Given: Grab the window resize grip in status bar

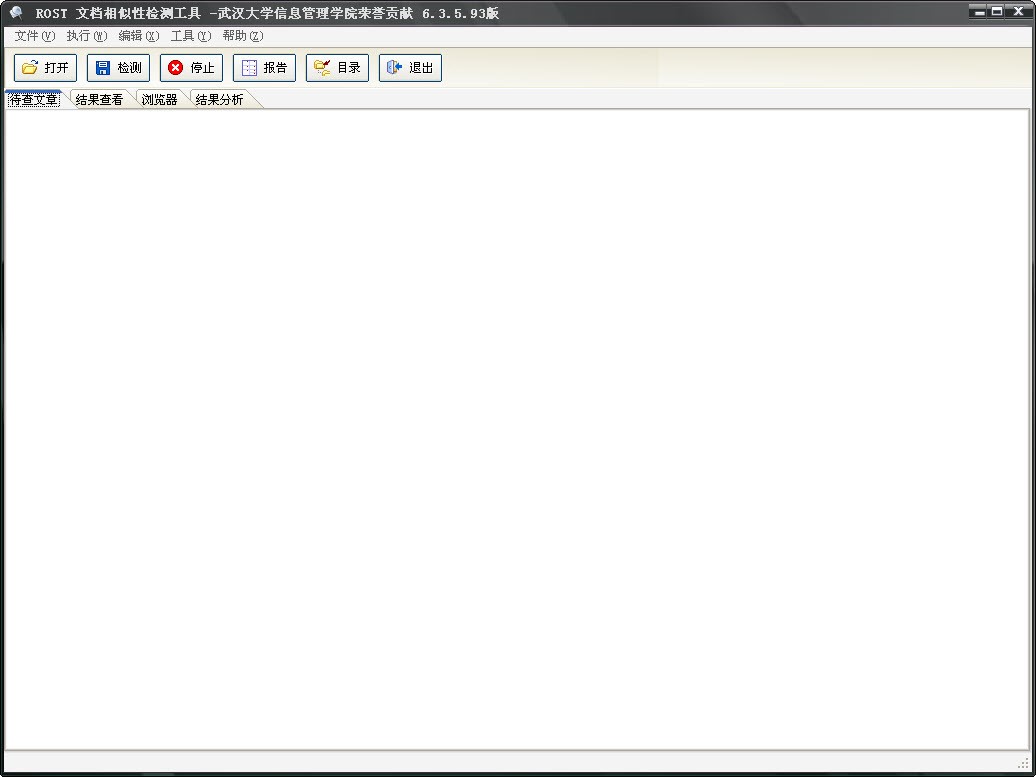Looking at the screenshot, I should click(x=1023, y=764).
